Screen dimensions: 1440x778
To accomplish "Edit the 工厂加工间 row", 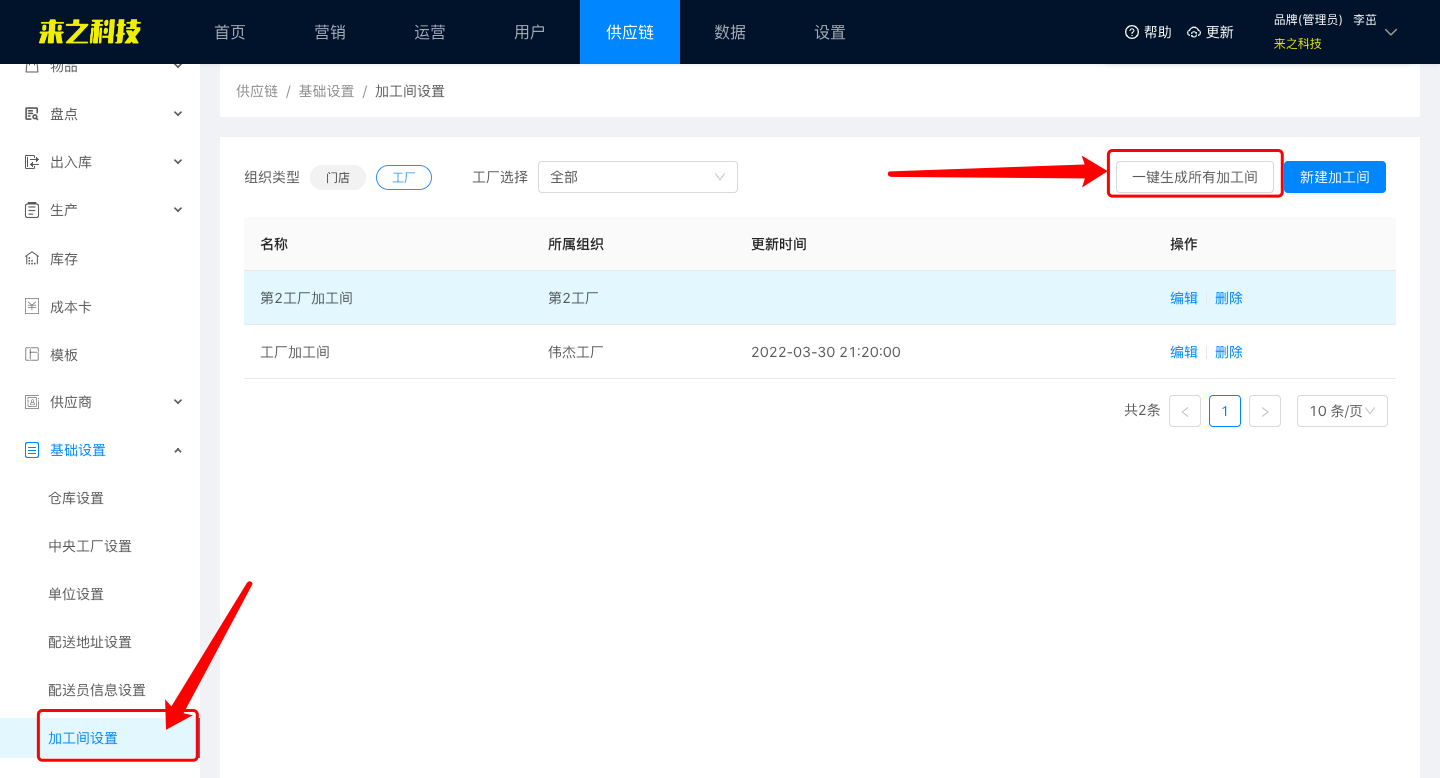I will [1184, 352].
